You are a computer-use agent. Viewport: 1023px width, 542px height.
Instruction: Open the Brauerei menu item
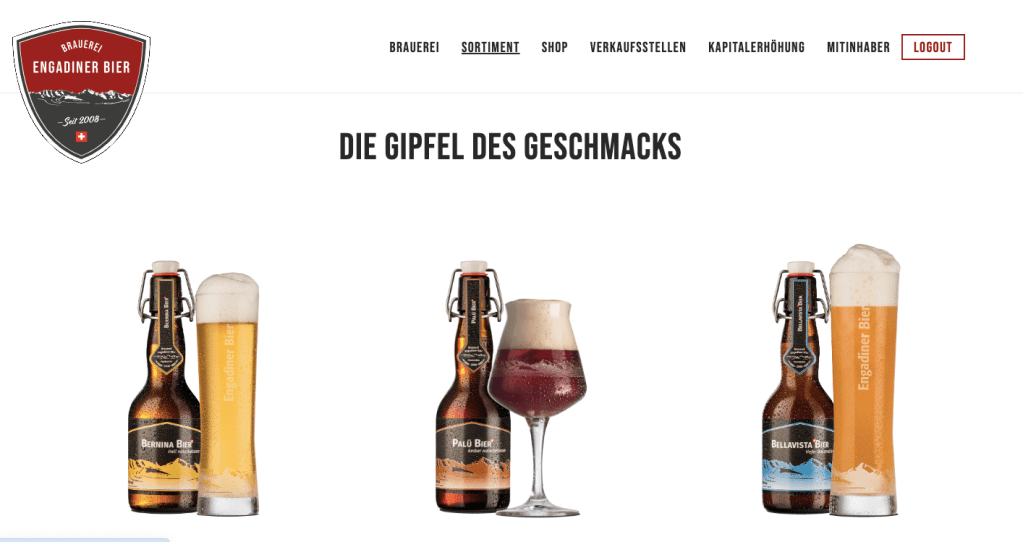click(x=414, y=48)
